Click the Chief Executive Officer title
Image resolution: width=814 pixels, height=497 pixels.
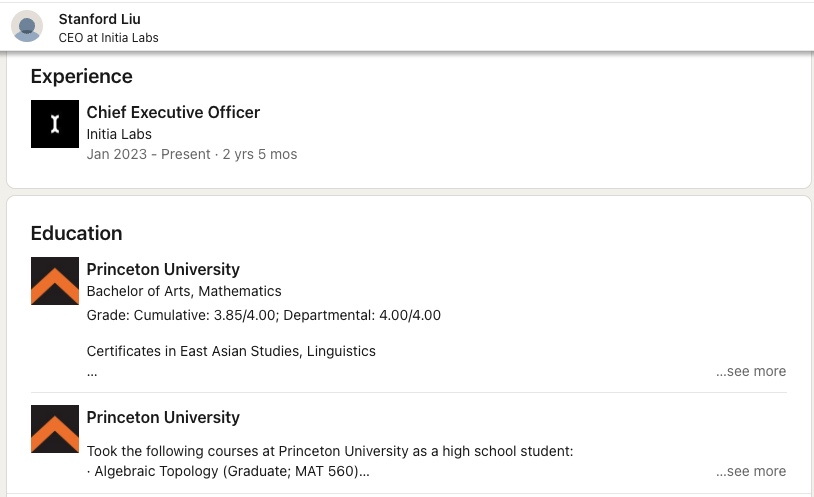[173, 112]
